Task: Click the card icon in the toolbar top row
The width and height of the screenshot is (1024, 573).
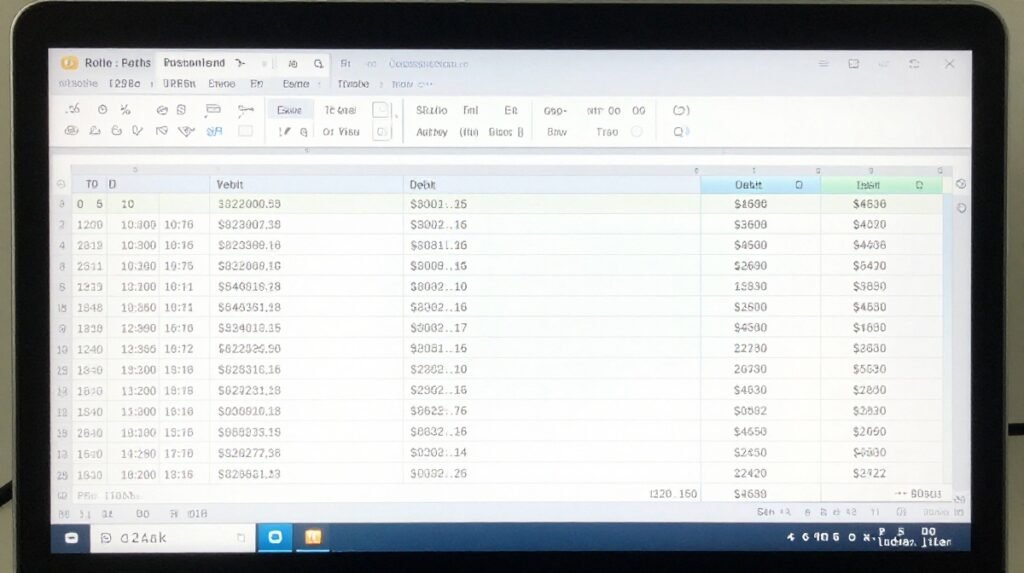Action: pyautogui.click(x=213, y=110)
